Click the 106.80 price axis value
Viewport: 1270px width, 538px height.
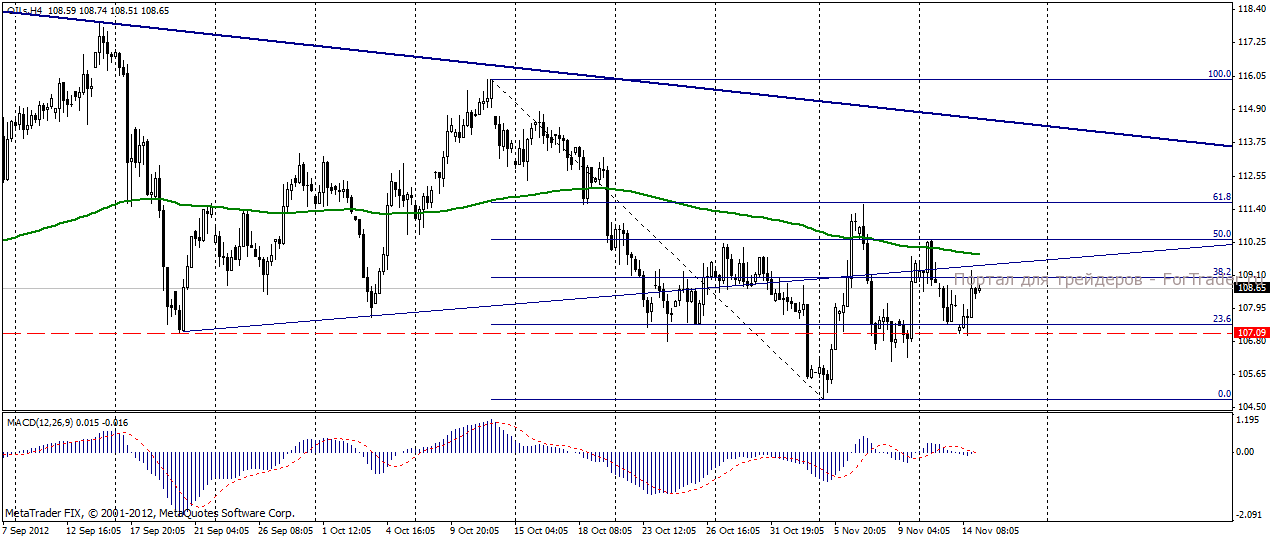point(1250,341)
